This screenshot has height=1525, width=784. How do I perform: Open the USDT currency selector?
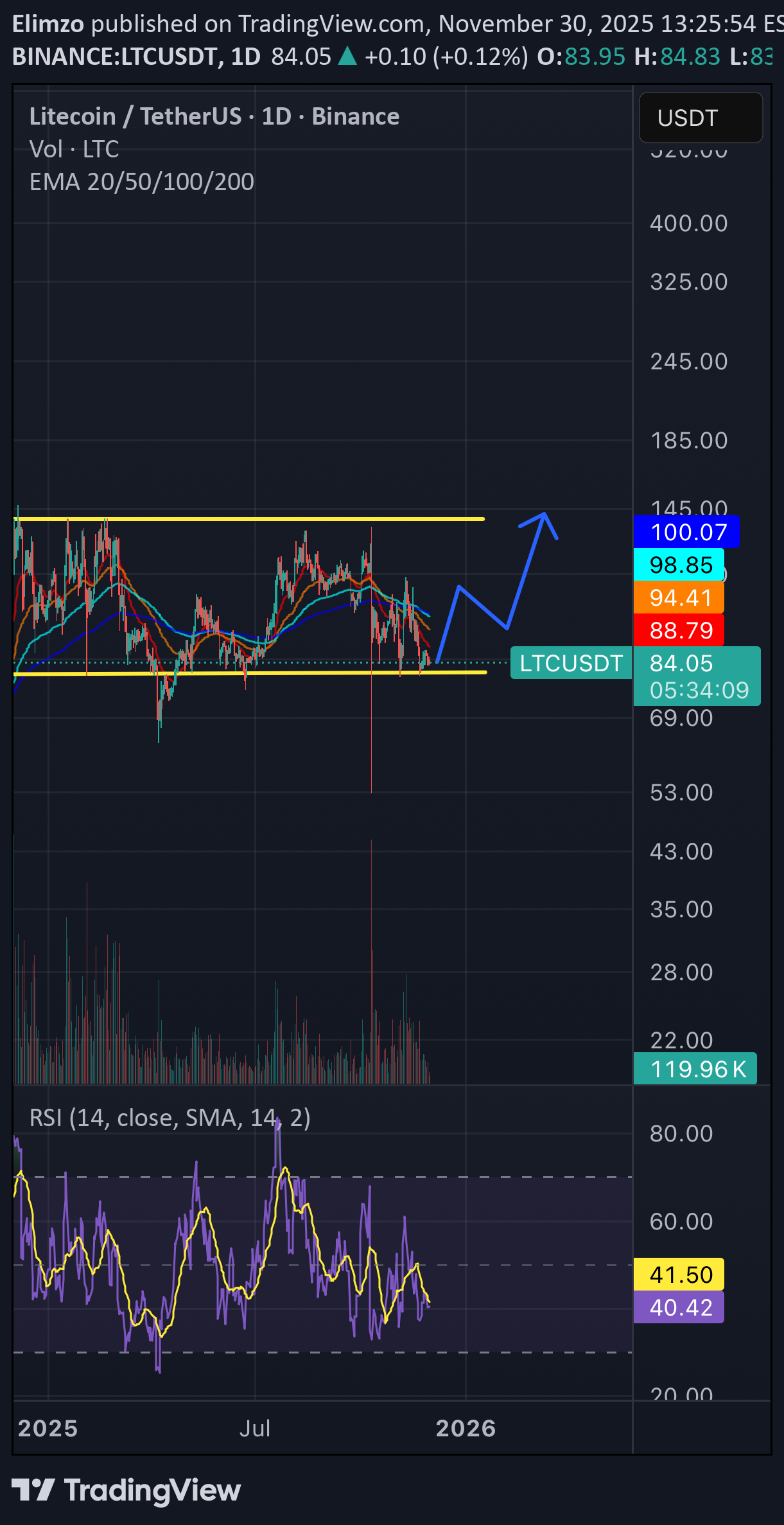click(701, 118)
